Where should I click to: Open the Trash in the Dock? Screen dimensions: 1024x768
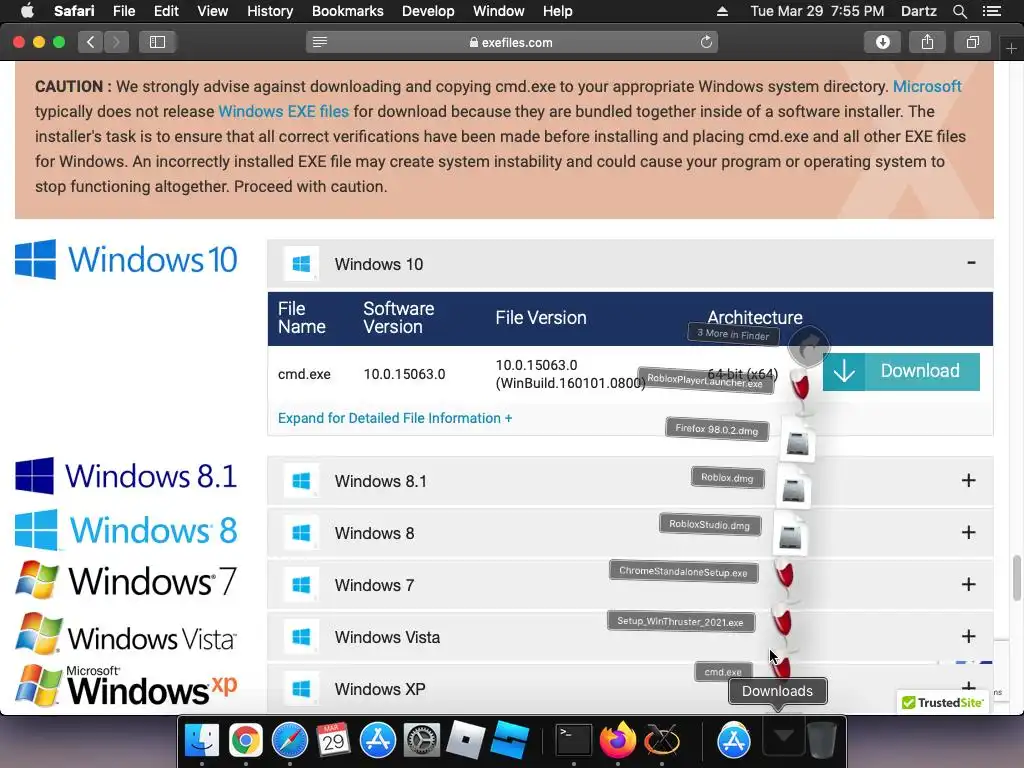[821, 741]
